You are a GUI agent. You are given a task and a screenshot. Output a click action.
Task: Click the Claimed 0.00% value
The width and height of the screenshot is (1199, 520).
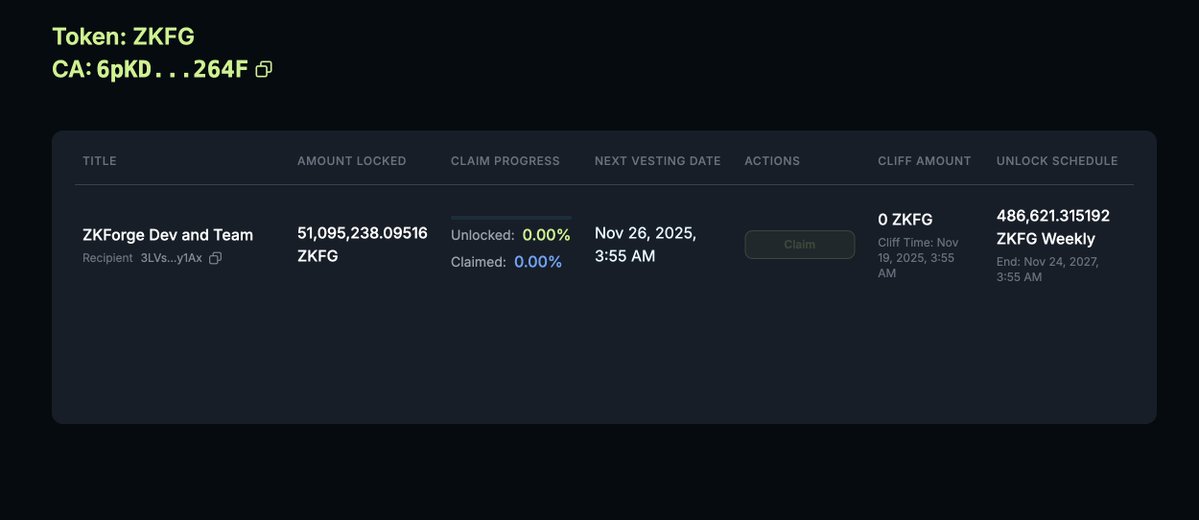(x=538, y=262)
